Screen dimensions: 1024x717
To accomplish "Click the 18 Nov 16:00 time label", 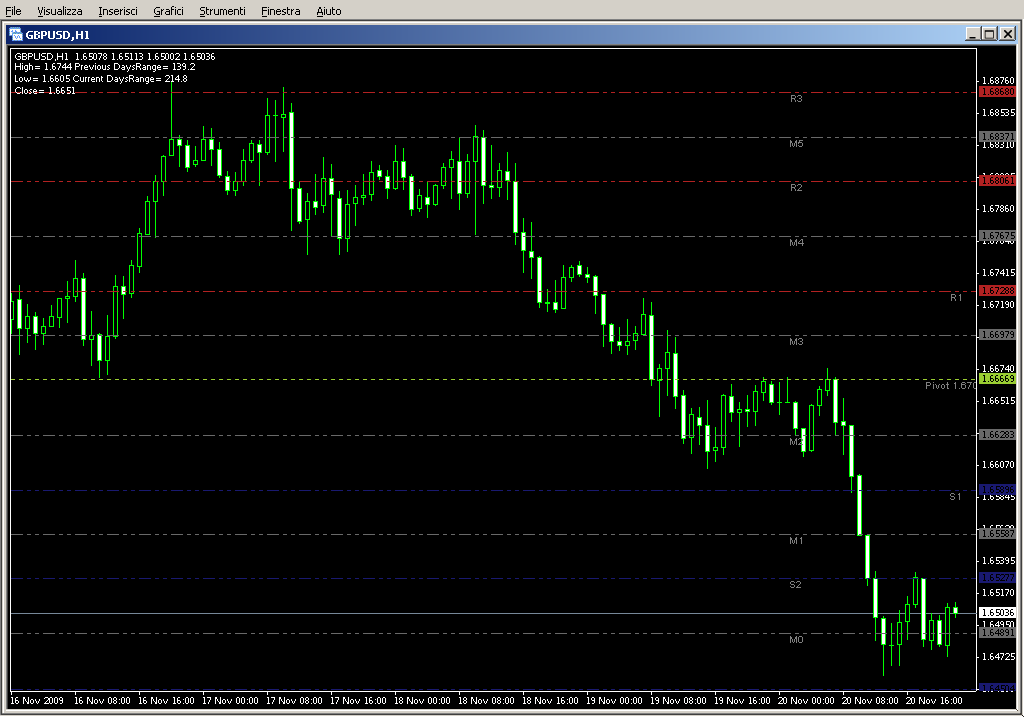I will point(550,701).
